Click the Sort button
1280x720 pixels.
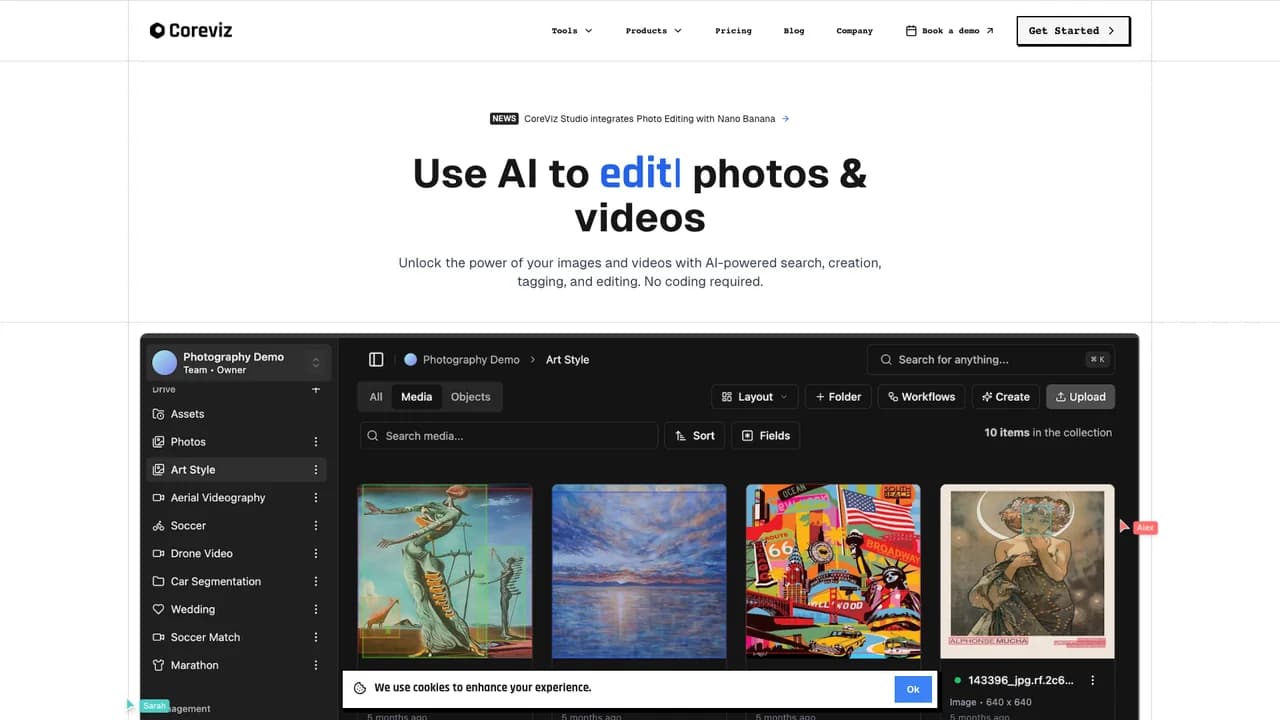[695, 436]
